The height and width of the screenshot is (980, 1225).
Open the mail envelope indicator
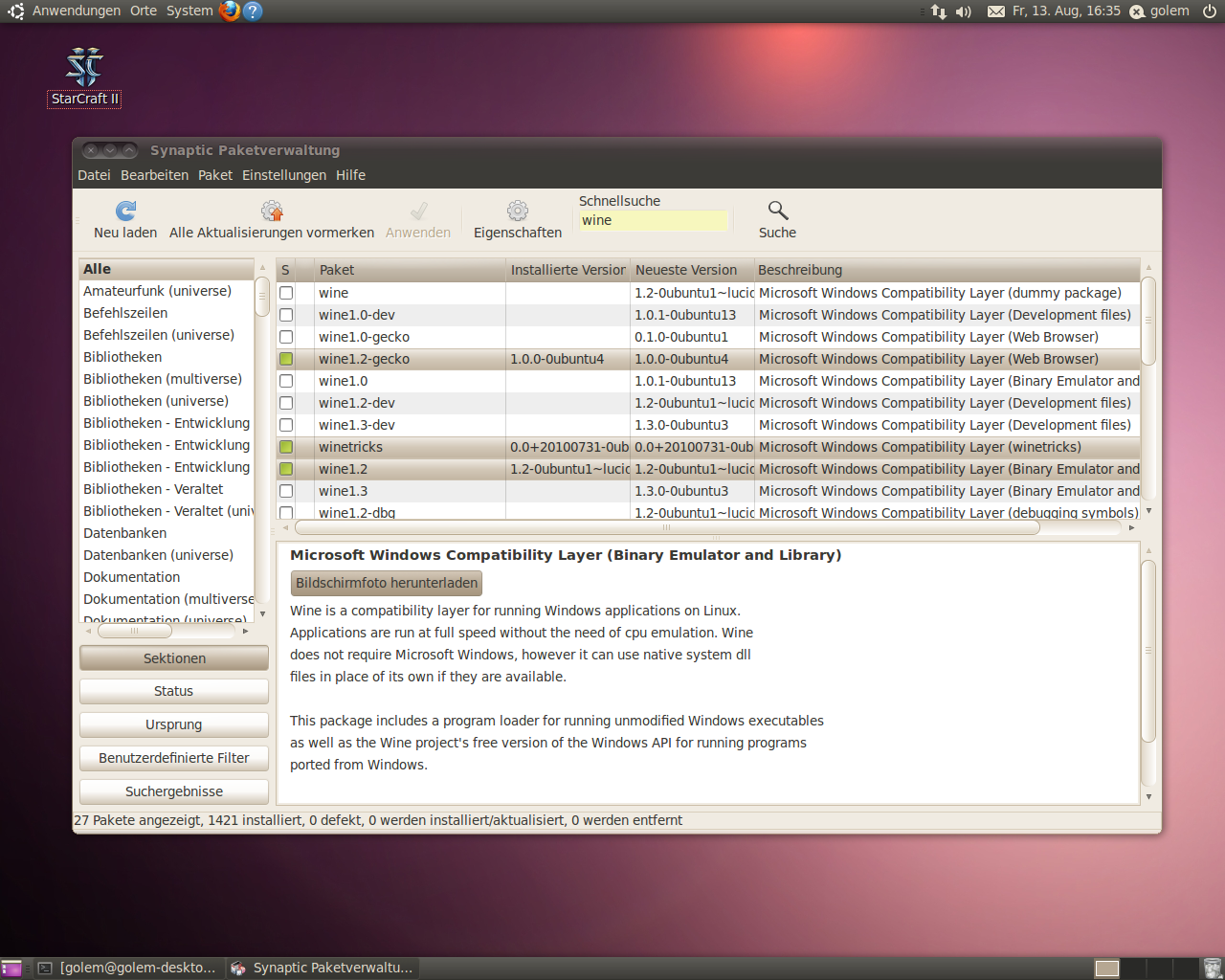click(996, 11)
